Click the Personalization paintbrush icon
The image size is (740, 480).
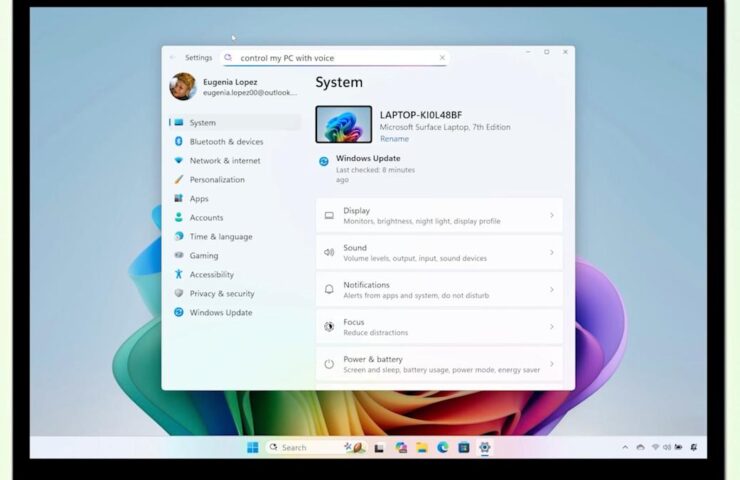click(x=178, y=179)
